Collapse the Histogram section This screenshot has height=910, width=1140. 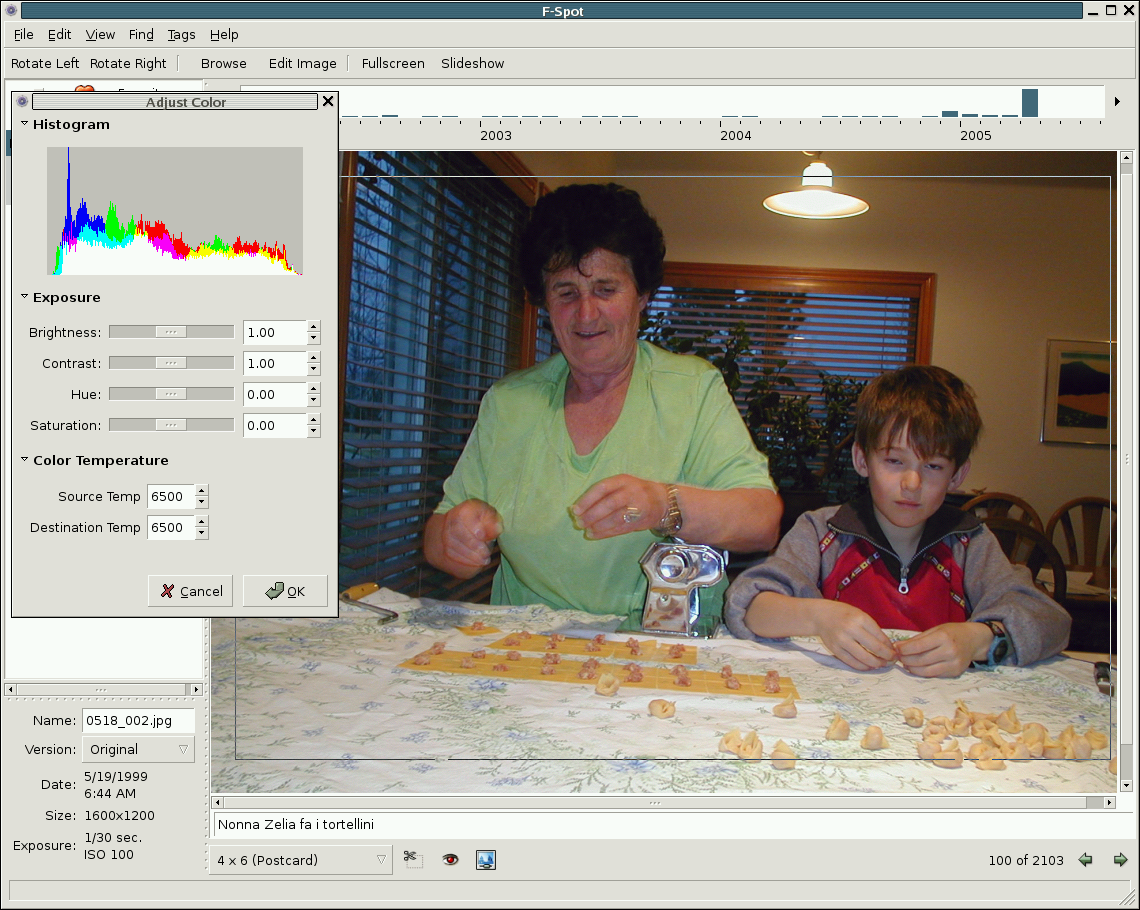[25, 124]
